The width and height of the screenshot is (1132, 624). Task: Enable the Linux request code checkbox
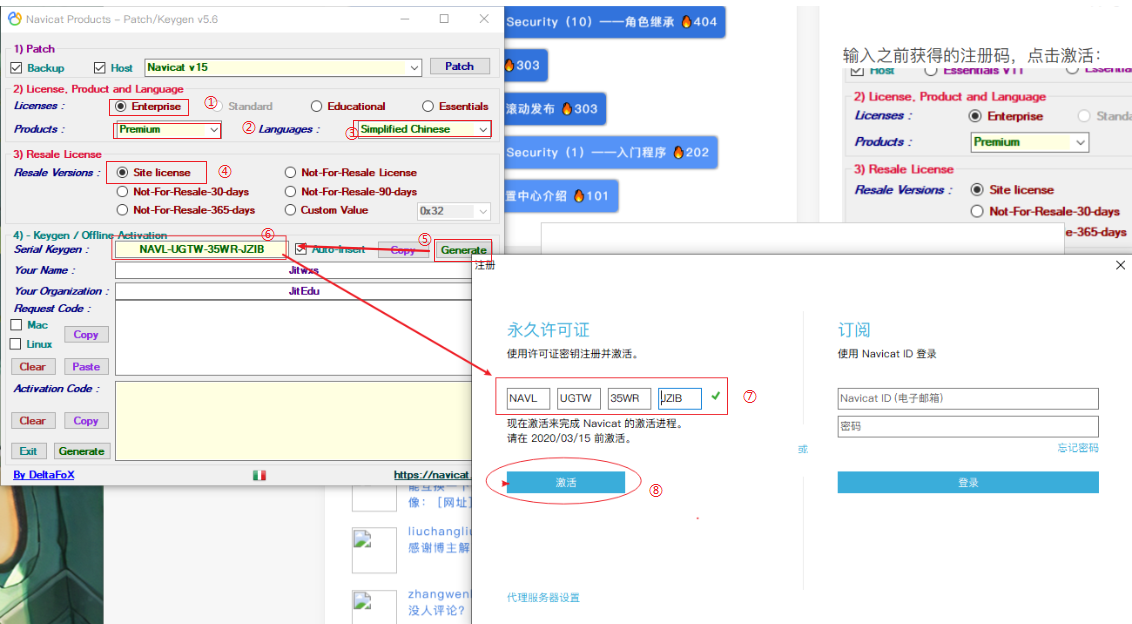pyautogui.click(x=16, y=344)
